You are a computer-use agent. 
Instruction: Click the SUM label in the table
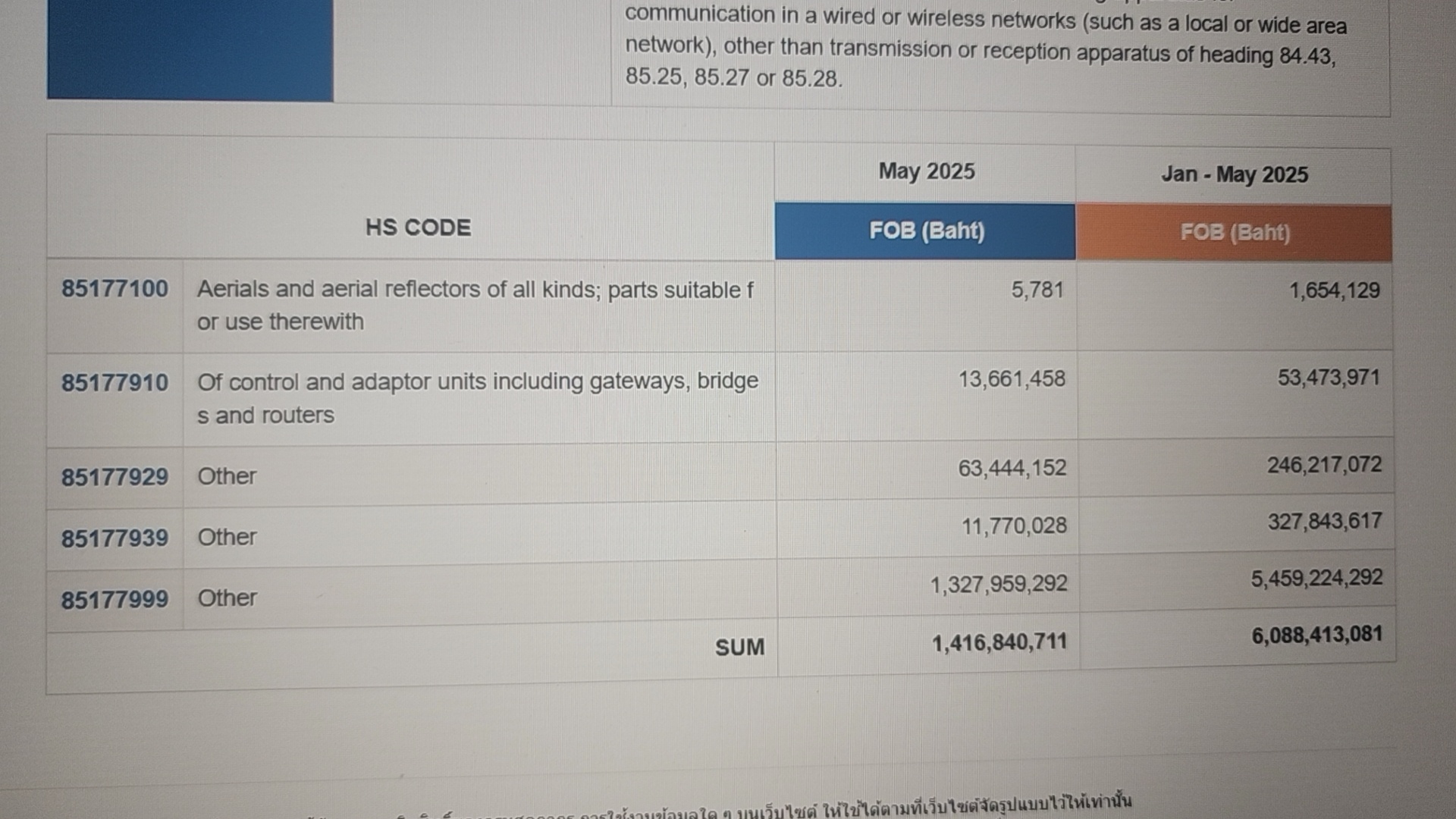tap(739, 648)
